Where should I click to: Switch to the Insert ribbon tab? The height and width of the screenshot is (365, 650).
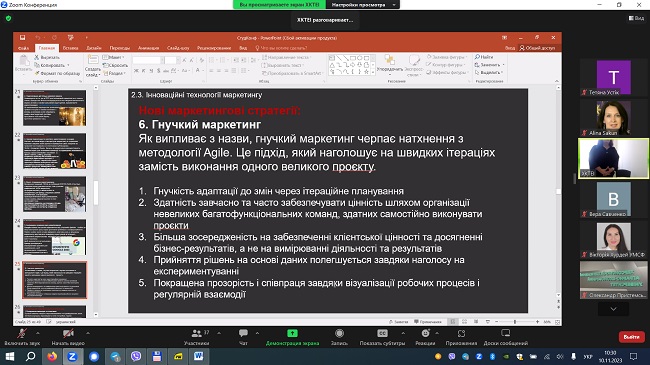(x=70, y=48)
